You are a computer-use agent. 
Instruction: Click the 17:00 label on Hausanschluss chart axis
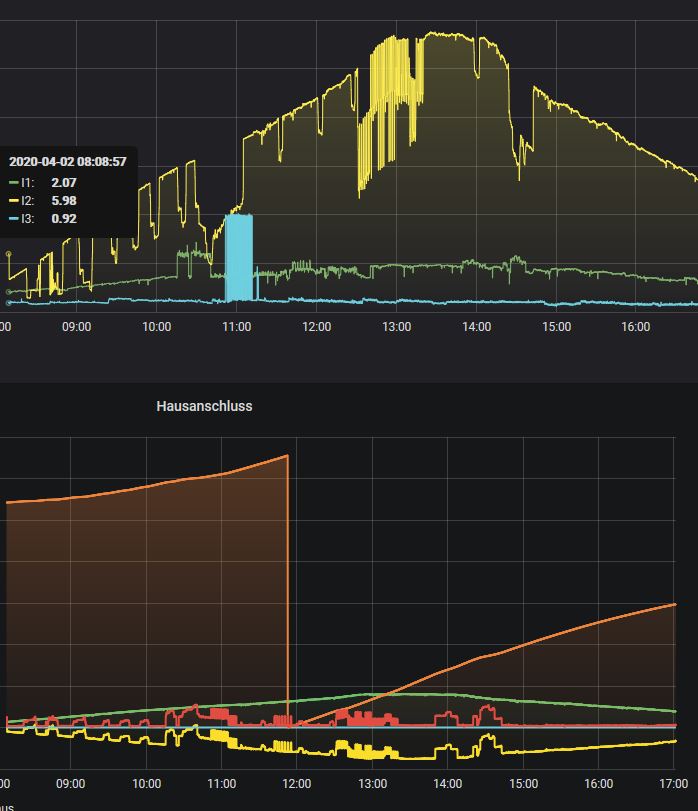[x=674, y=784]
